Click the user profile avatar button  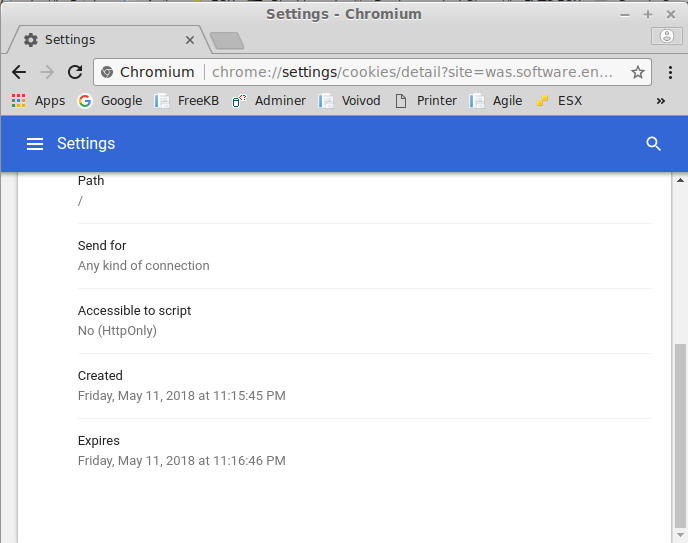(x=666, y=36)
